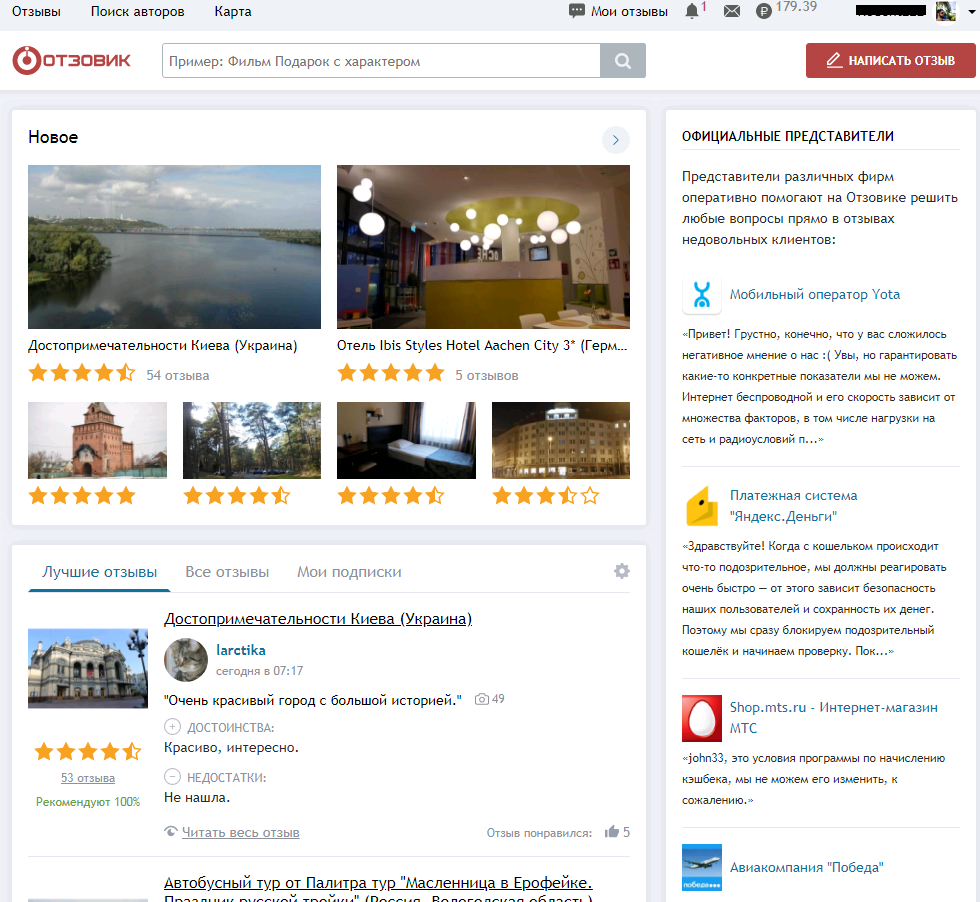This screenshot has height=902, width=980.
Task: Click the minus icon by НЕДОСТАТКИ
Action: pos(172,776)
